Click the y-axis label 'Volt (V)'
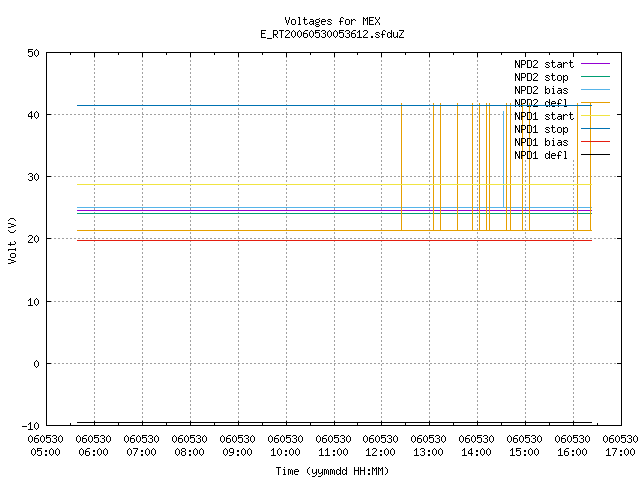The image size is (640, 480). 12,240
